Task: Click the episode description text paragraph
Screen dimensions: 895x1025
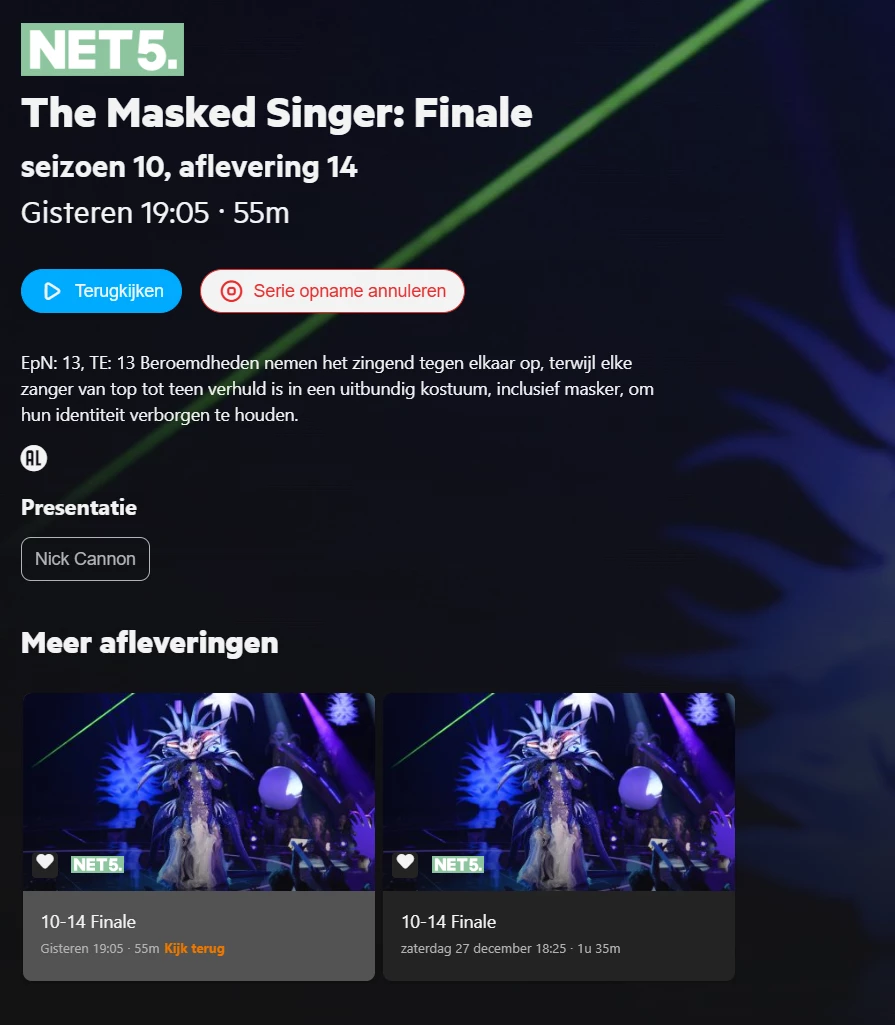Action: tap(337, 389)
